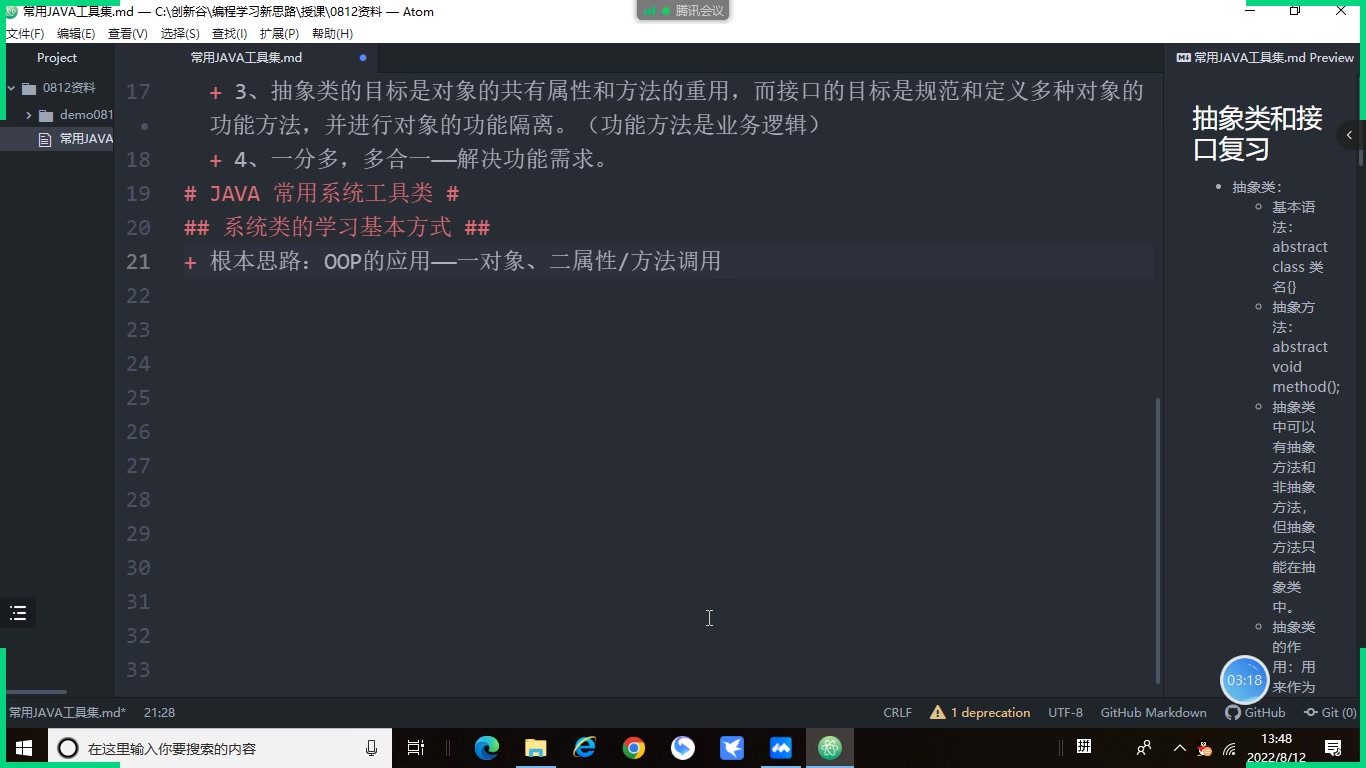Click the deprecation warning triangle icon

tap(937, 713)
